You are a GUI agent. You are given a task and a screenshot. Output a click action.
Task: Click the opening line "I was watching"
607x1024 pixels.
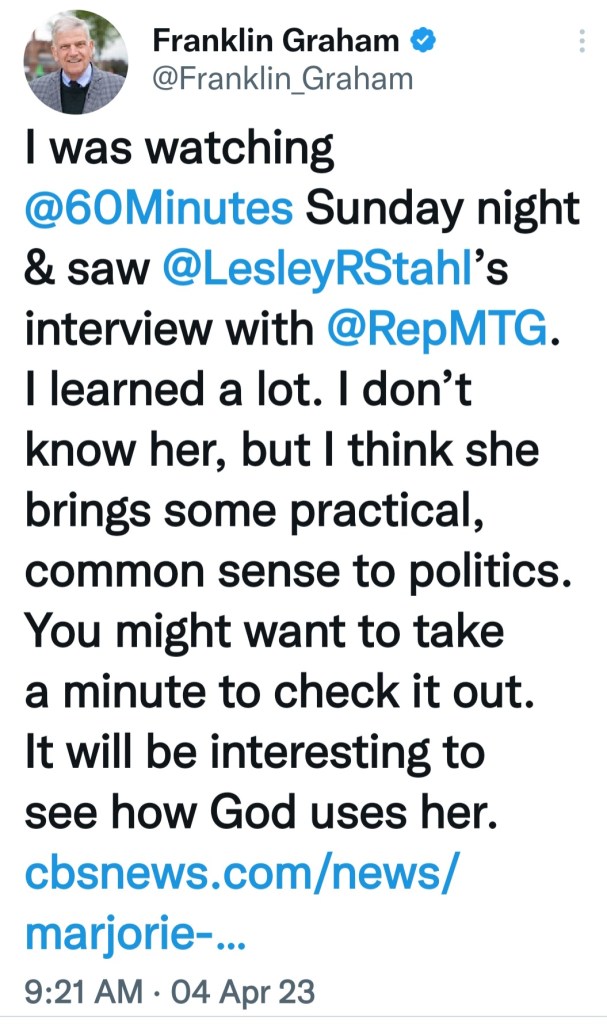180,150
